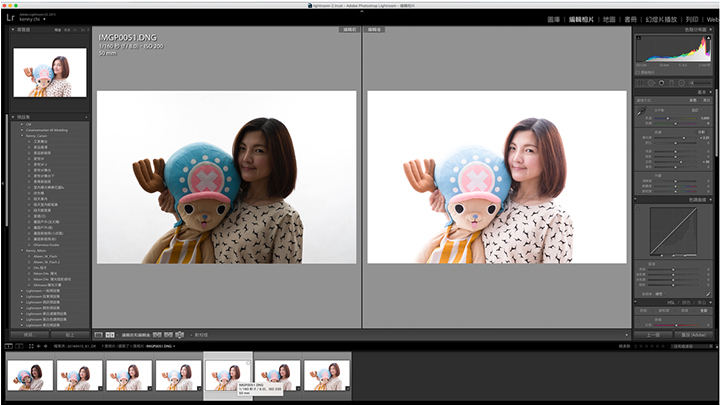Pick the White Balance eyedropper tool
This screenshot has width=720, height=405.
[641, 111]
